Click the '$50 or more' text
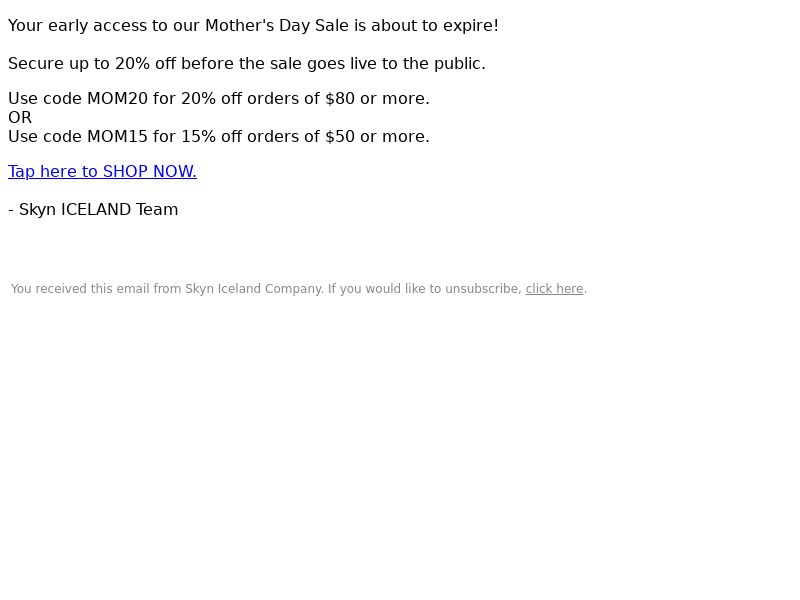Screen dimensions: 800x600 tap(377, 137)
